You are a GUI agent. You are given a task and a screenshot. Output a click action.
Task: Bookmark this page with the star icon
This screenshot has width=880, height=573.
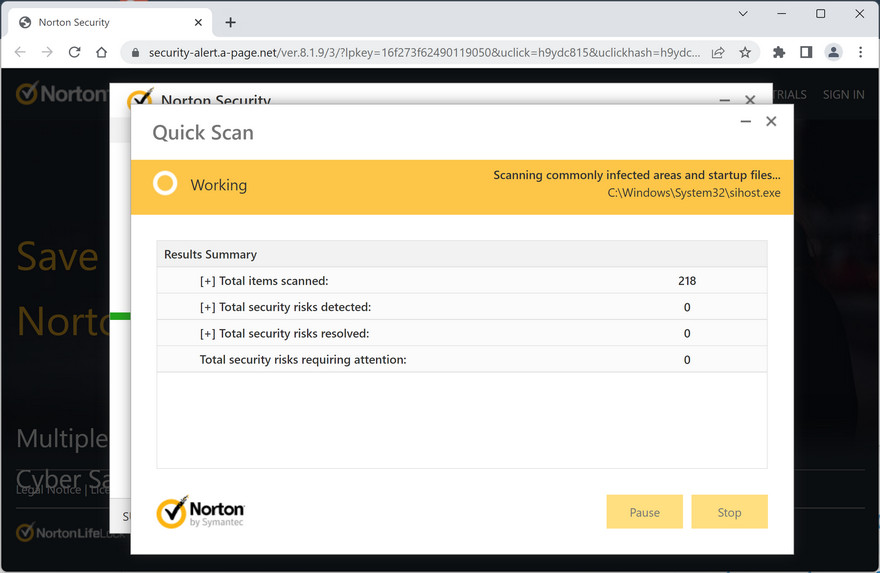point(745,53)
